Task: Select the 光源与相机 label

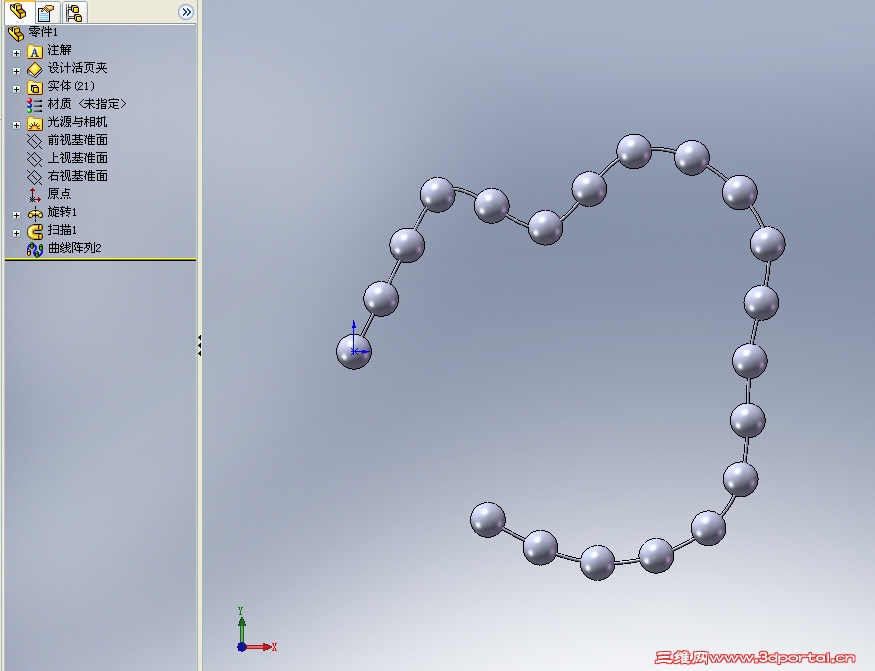Action: (78, 122)
